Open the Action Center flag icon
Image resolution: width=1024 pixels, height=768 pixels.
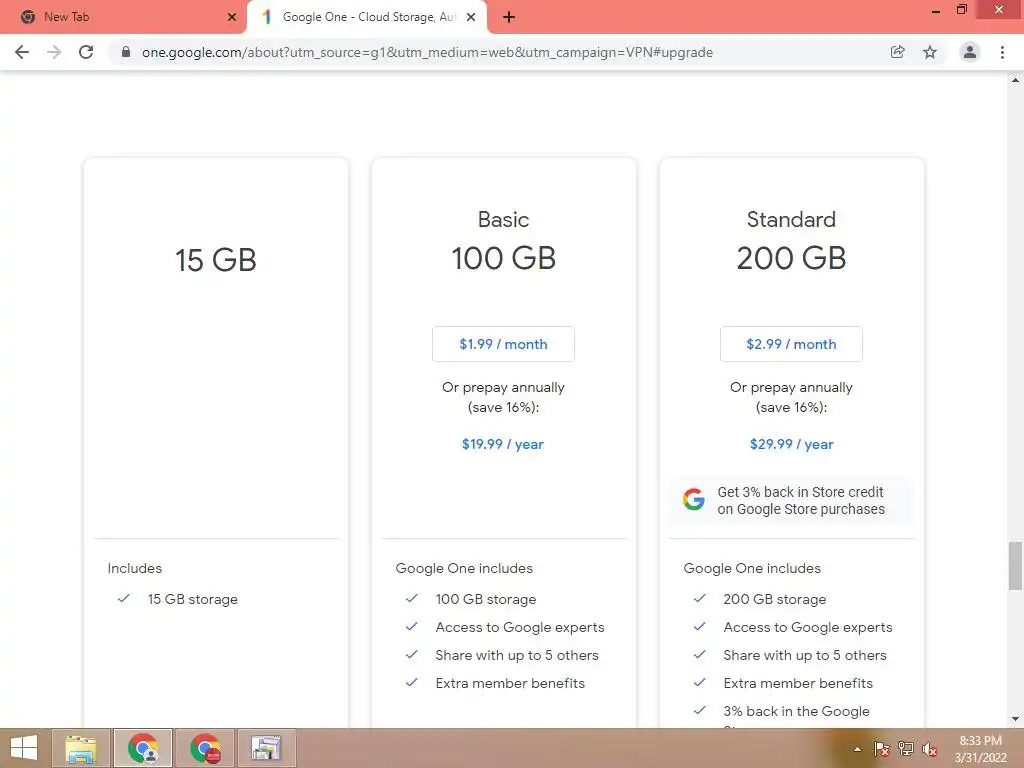pyautogui.click(x=882, y=749)
